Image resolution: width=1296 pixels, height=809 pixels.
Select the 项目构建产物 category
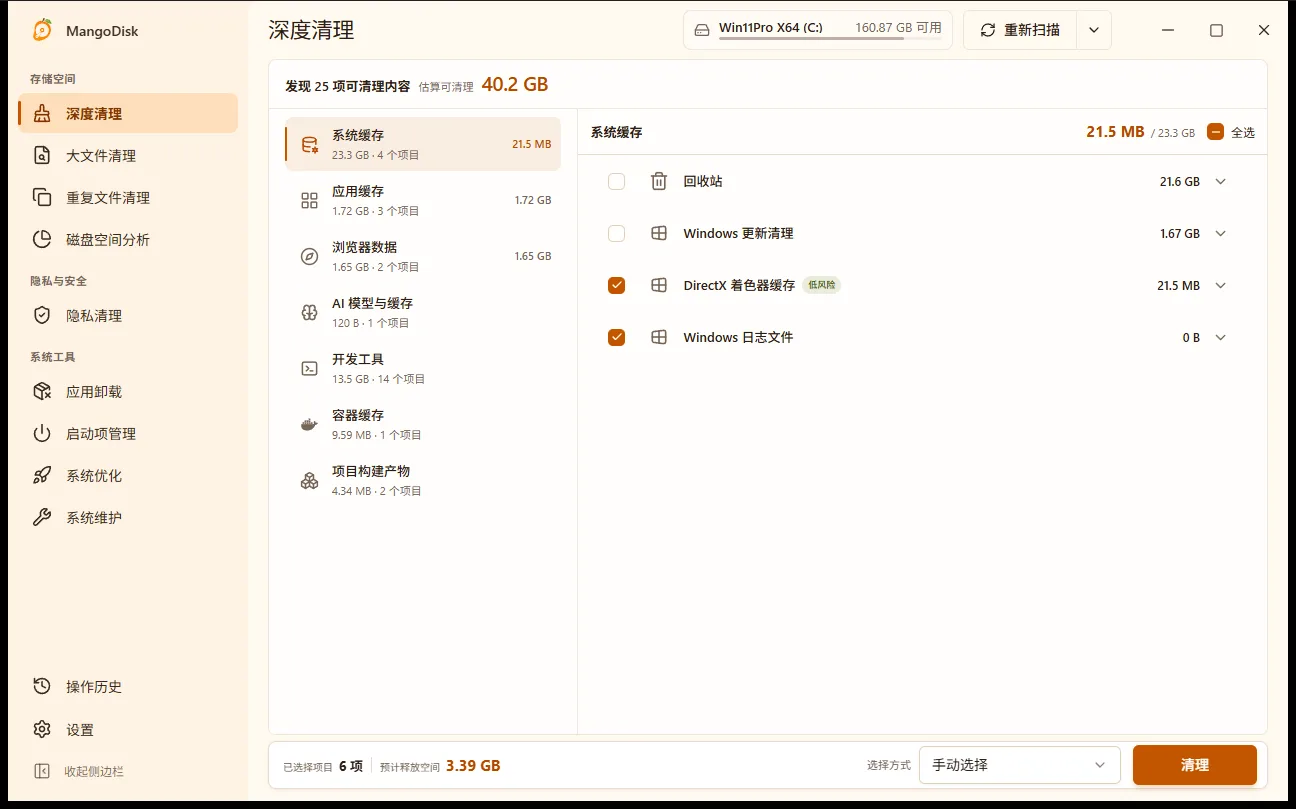[x=423, y=481]
